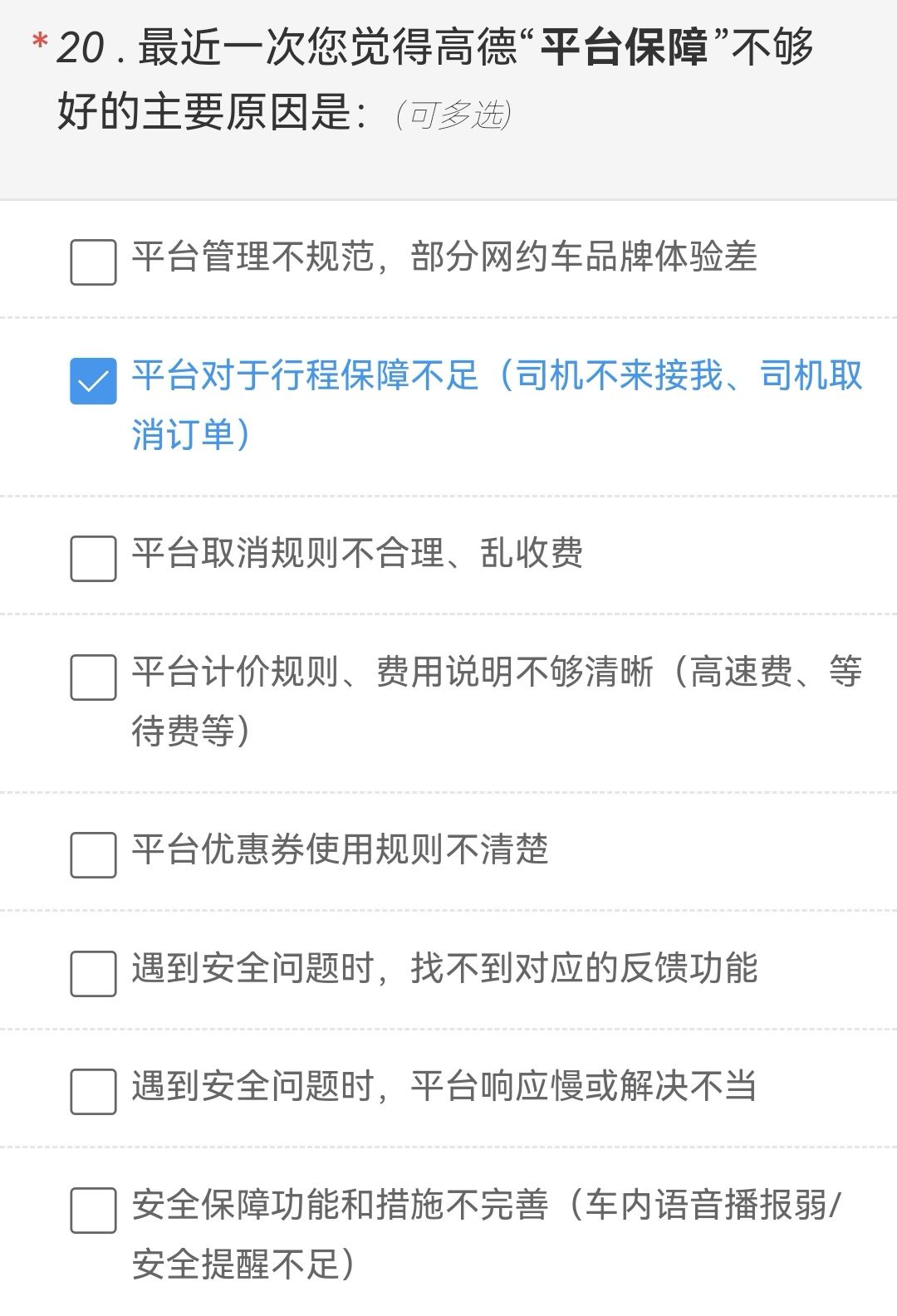897x1316 pixels.
Task: Click the red required asterisk
Action: (x=39, y=42)
